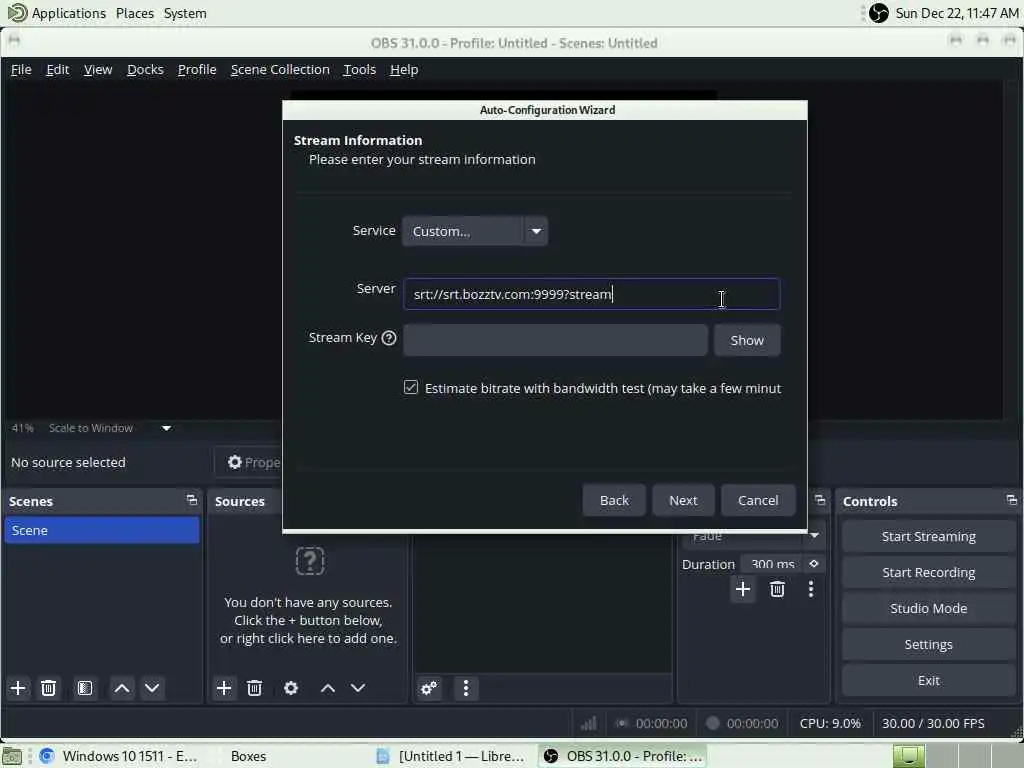The image size is (1024, 768).
Task: Open the Help menu
Action: (404, 69)
